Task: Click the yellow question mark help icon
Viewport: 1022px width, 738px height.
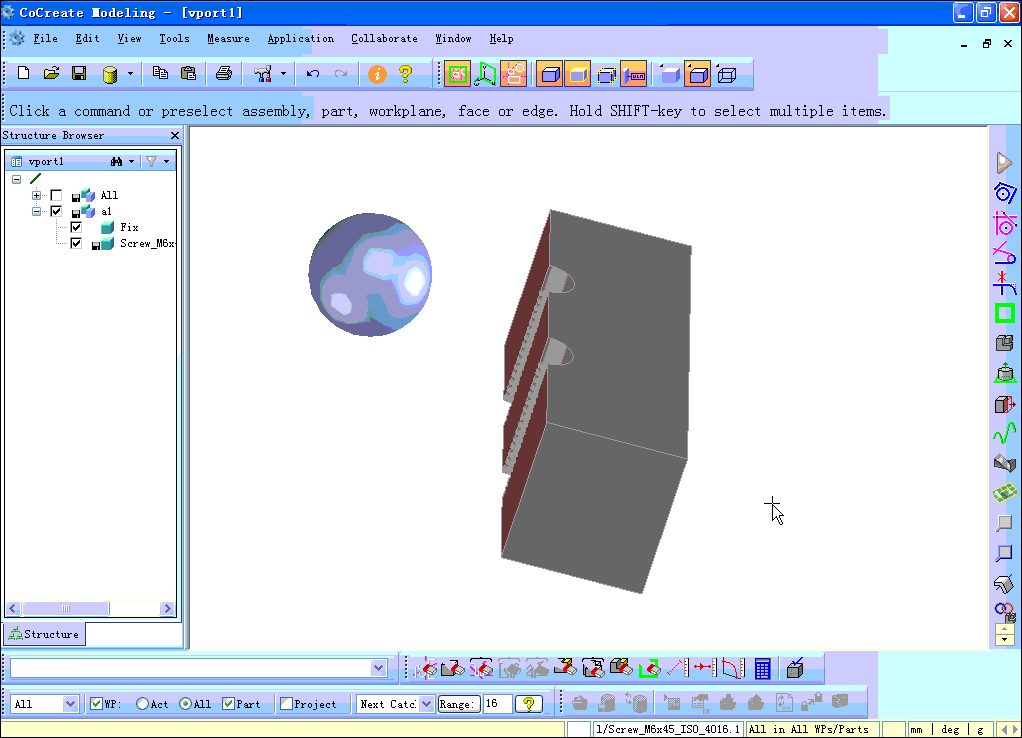Action: [x=405, y=74]
